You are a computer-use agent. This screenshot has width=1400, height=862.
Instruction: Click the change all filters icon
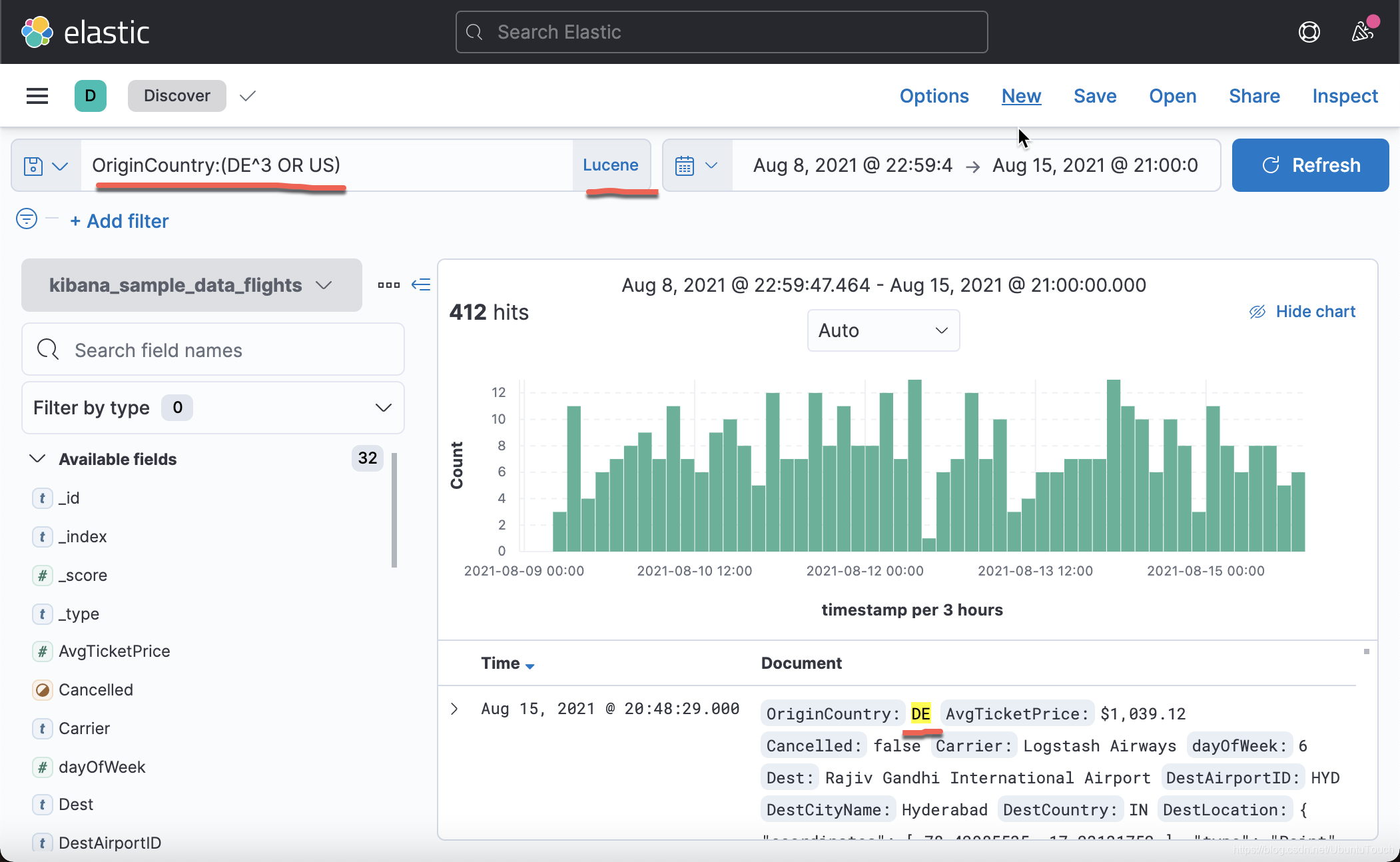(27, 218)
